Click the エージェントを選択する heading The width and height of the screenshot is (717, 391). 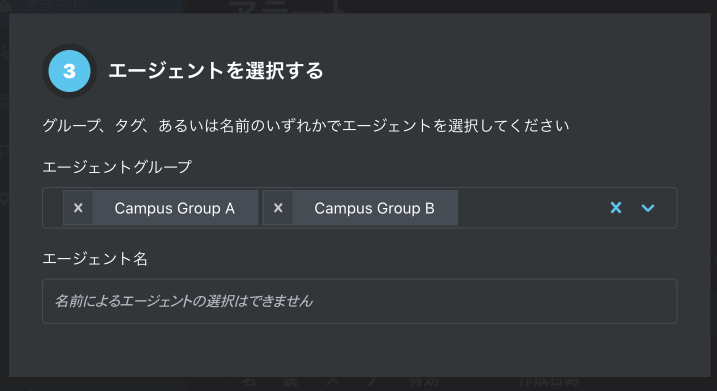[x=216, y=71]
